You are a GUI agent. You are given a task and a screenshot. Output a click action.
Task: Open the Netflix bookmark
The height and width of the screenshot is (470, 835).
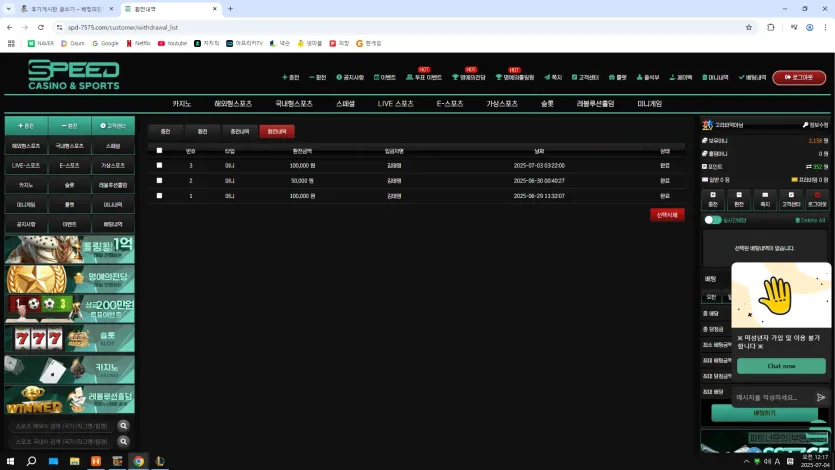tap(138, 44)
